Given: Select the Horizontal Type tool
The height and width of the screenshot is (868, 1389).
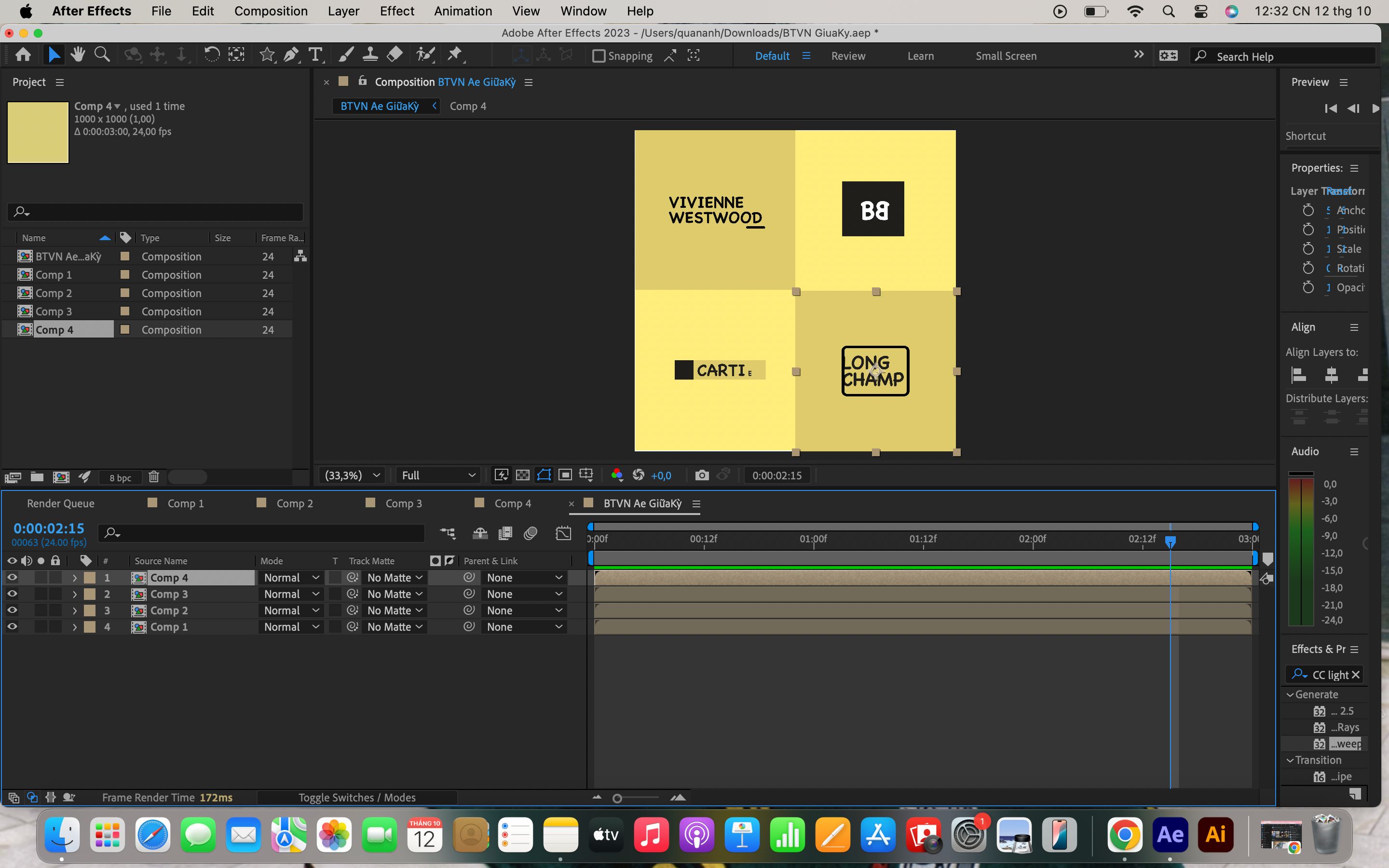Looking at the screenshot, I should click(x=315, y=55).
